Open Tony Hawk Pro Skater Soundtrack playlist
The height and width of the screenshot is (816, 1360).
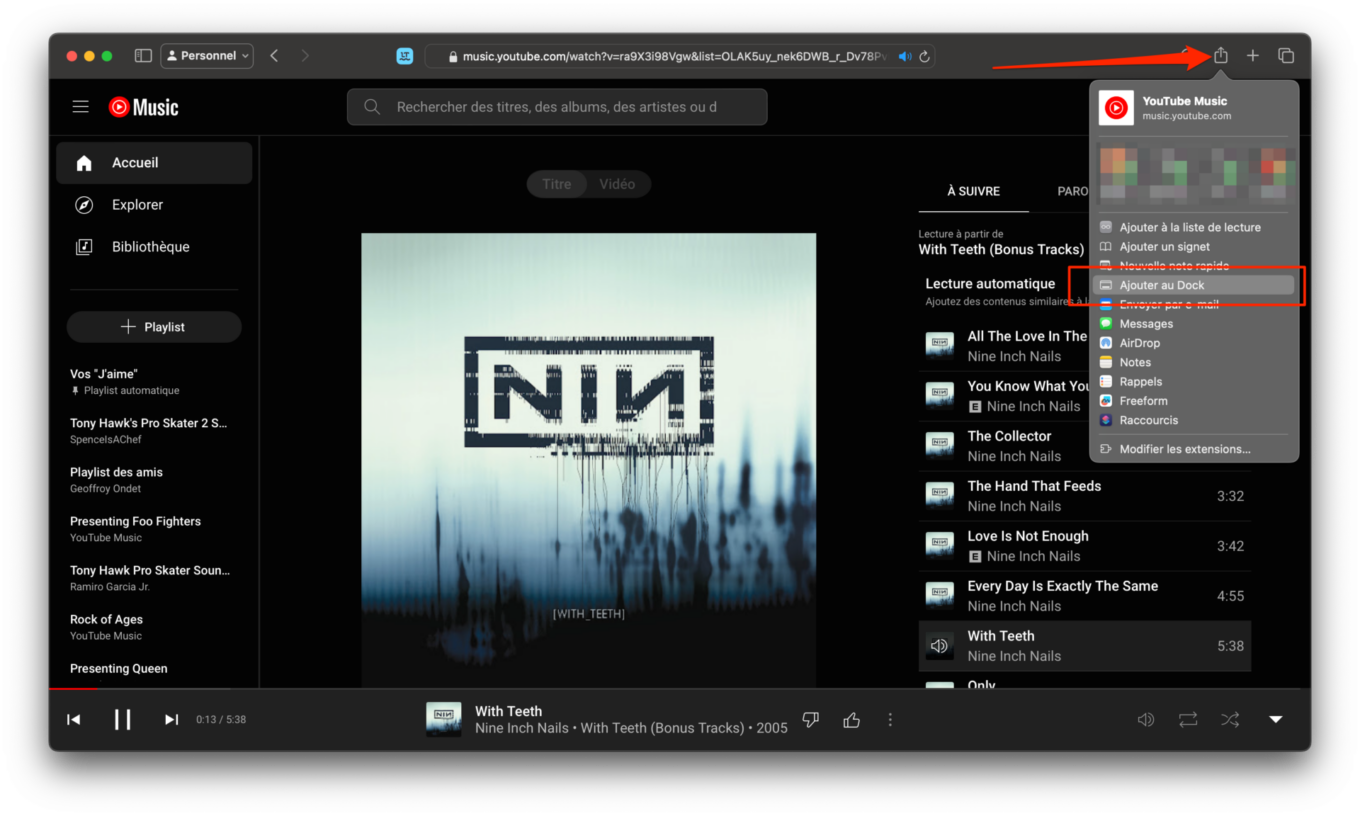154,577
